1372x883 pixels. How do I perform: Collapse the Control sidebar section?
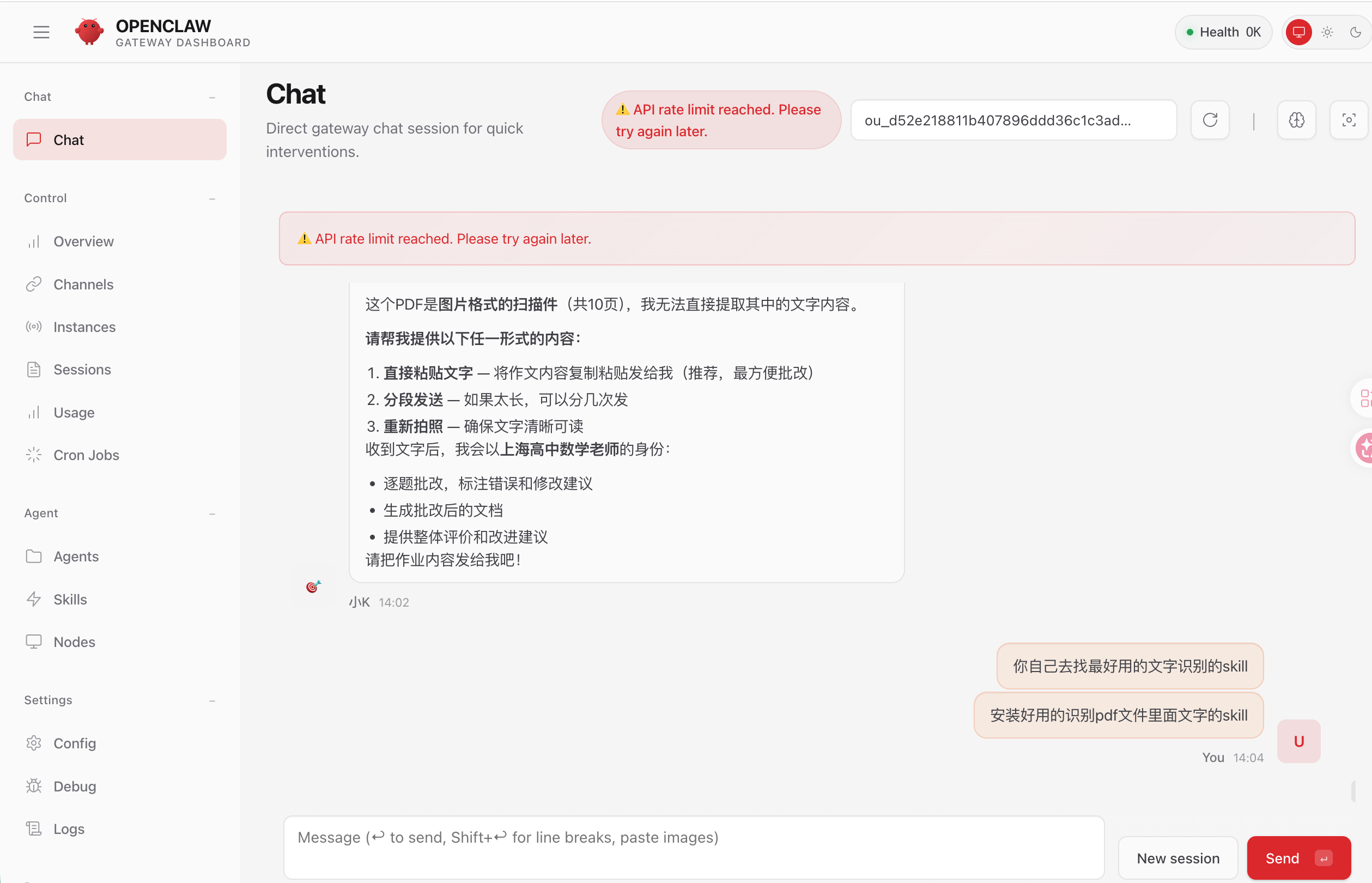pos(212,198)
